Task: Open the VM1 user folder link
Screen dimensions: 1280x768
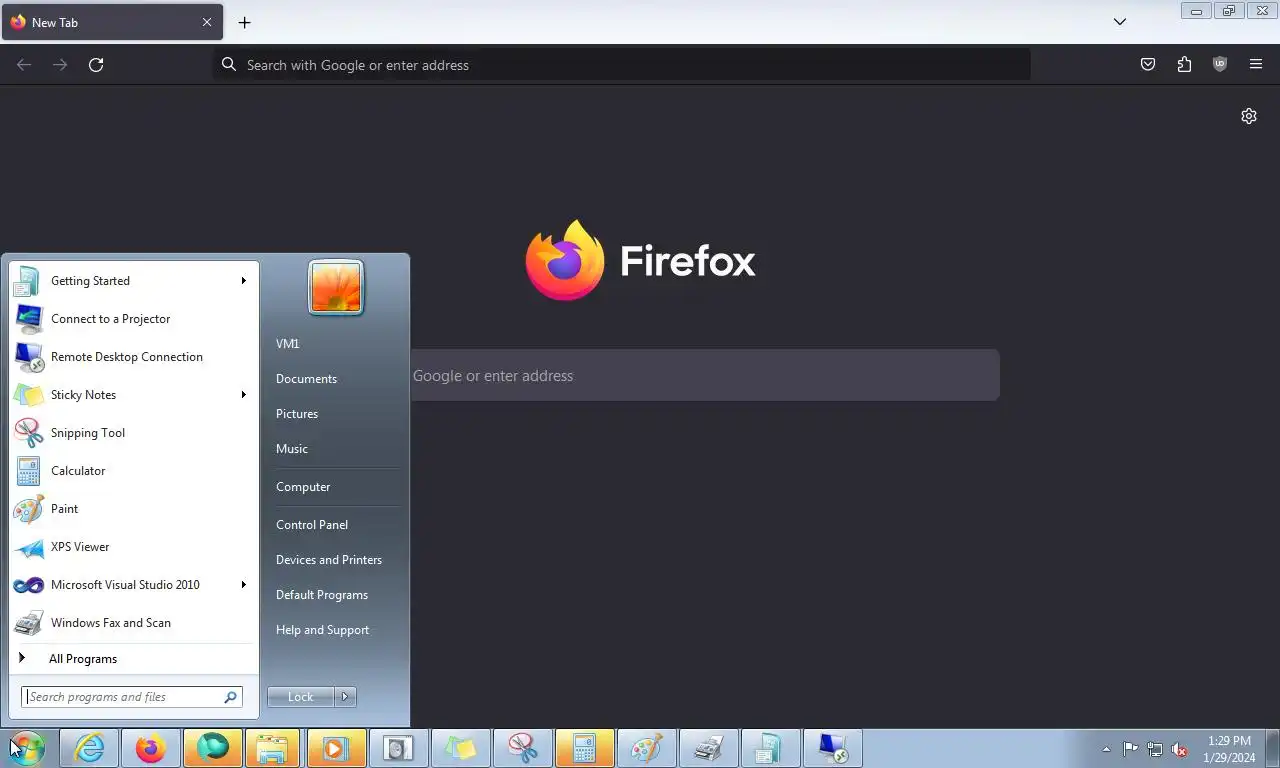Action: pyautogui.click(x=288, y=344)
